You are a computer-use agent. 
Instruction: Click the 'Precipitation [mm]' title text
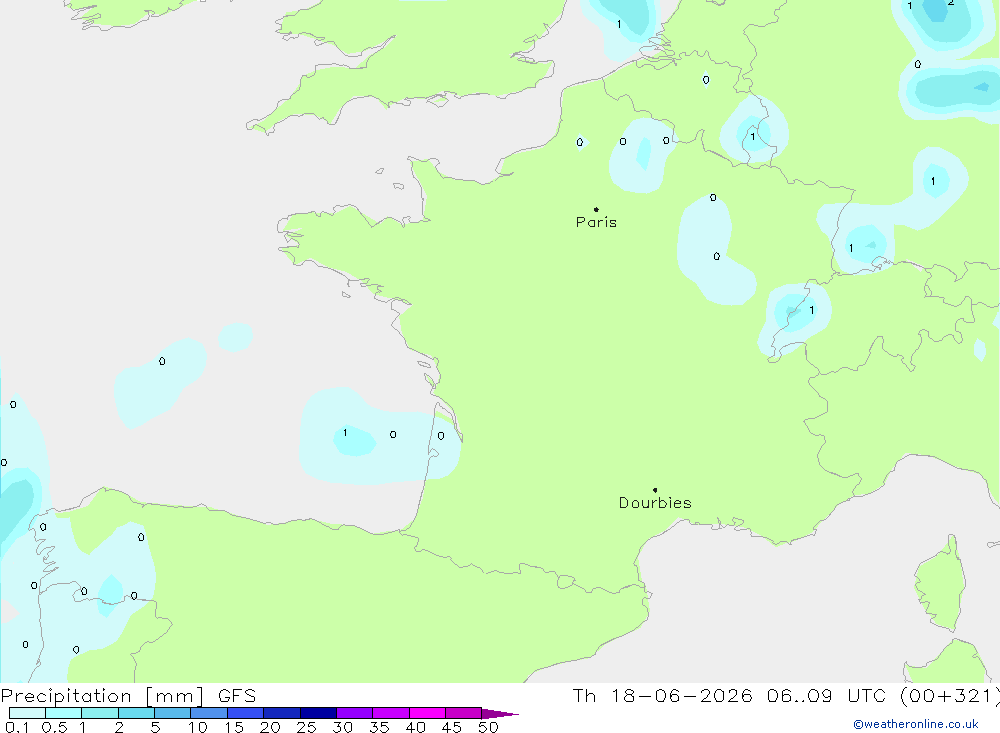pyautogui.click(x=102, y=696)
